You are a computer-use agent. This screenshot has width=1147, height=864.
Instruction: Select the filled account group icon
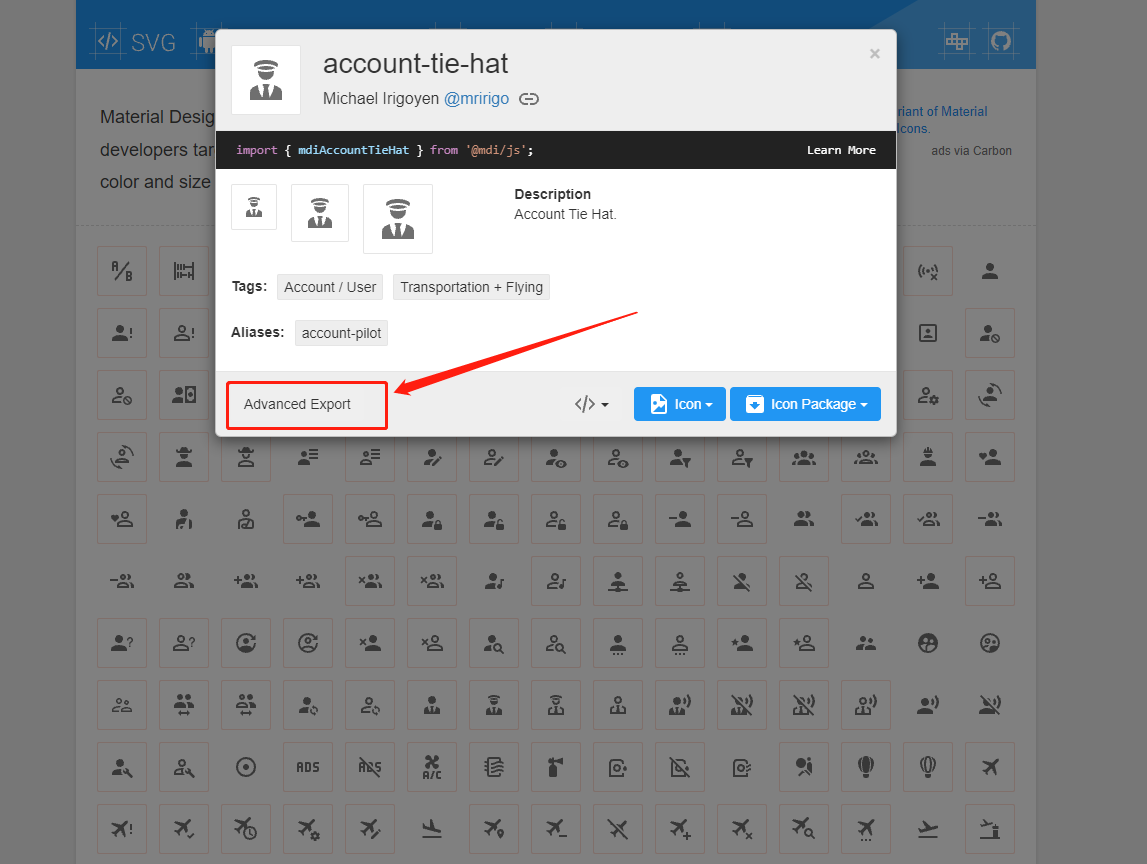(x=804, y=457)
